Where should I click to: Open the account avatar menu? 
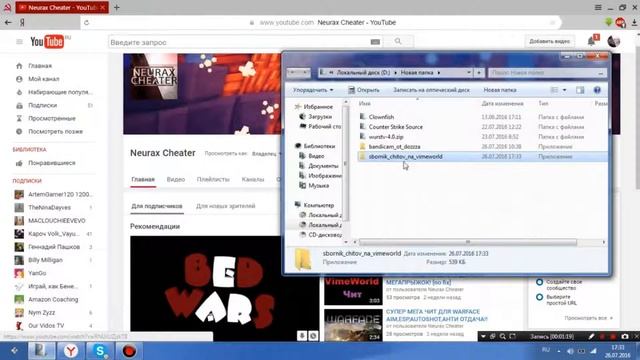[x=613, y=41]
